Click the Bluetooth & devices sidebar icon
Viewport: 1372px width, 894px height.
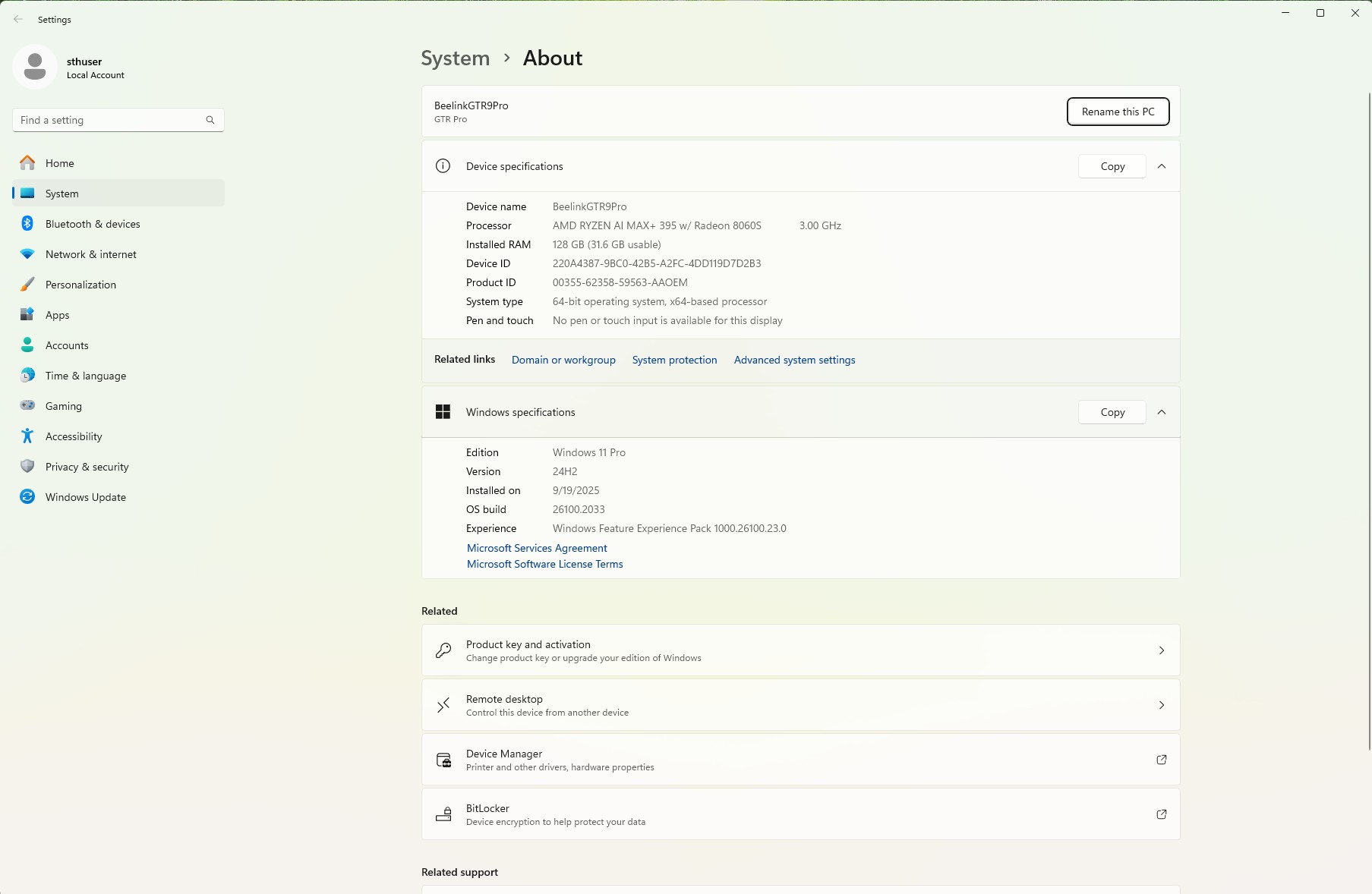tap(27, 224)
